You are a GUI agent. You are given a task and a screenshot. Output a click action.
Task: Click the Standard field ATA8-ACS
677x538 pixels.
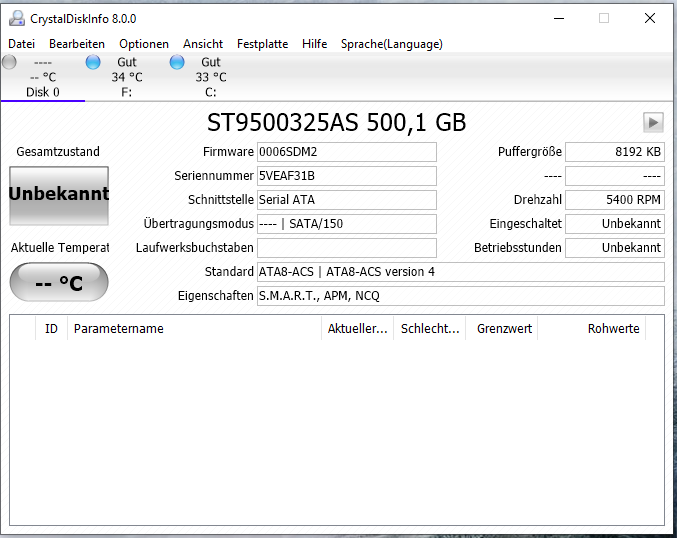(461, 272)
